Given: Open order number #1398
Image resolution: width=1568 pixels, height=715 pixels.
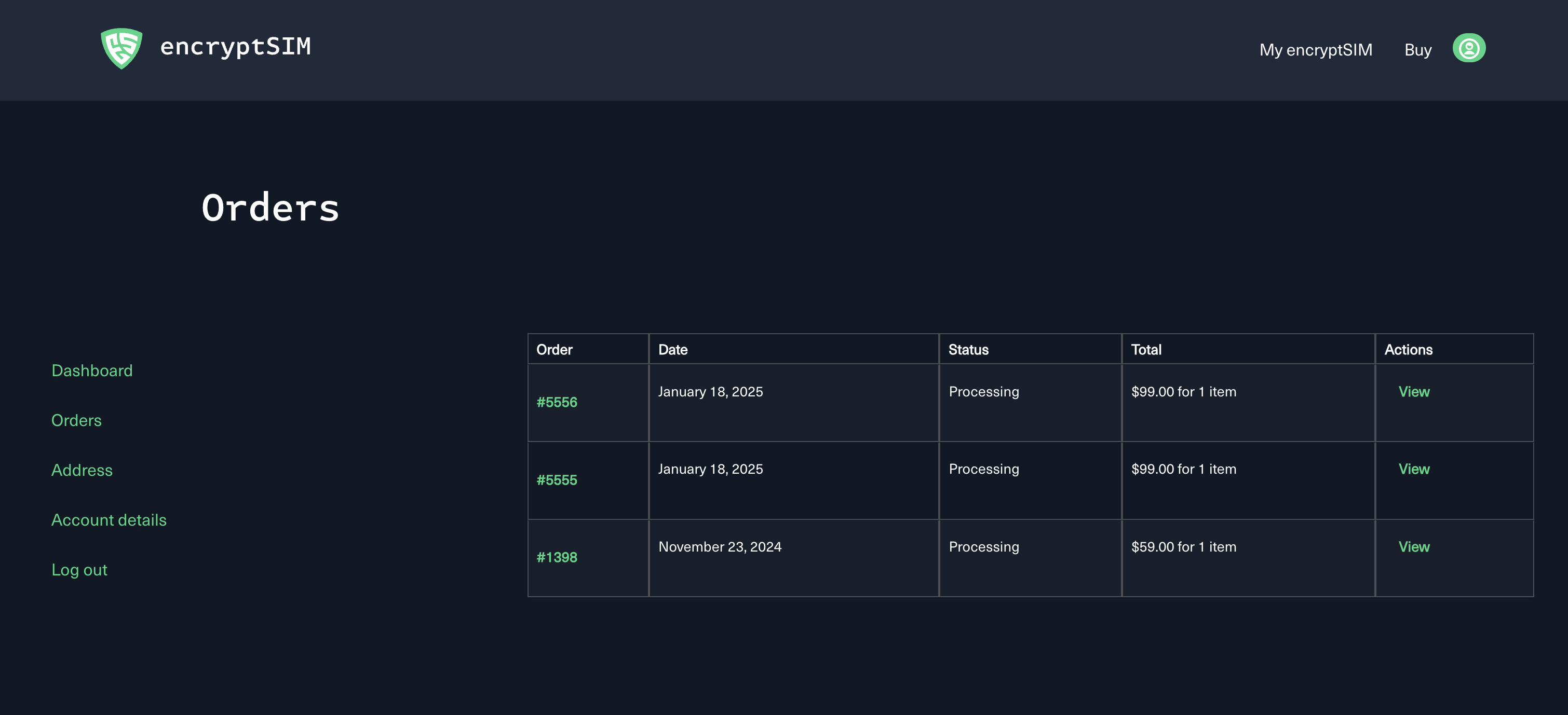Looking at the screenshot, I should pyautogui.click(x=557, y=557).
